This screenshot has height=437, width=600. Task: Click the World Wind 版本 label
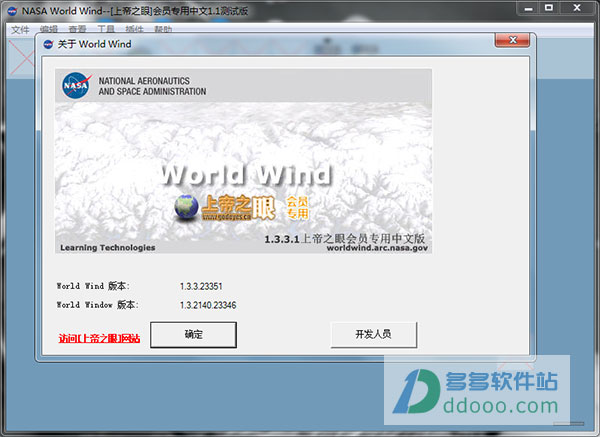tap(93, 286)
